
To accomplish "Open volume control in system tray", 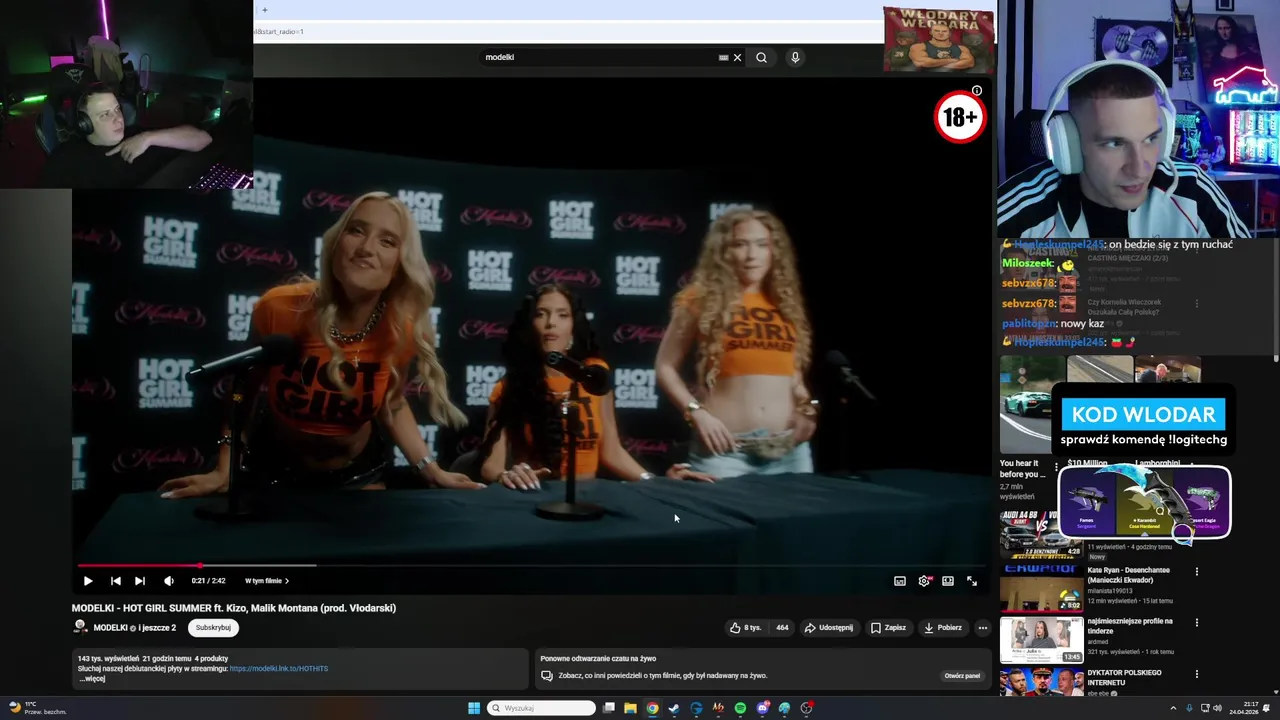I will pyautogui.click(x=1217, y=708).
